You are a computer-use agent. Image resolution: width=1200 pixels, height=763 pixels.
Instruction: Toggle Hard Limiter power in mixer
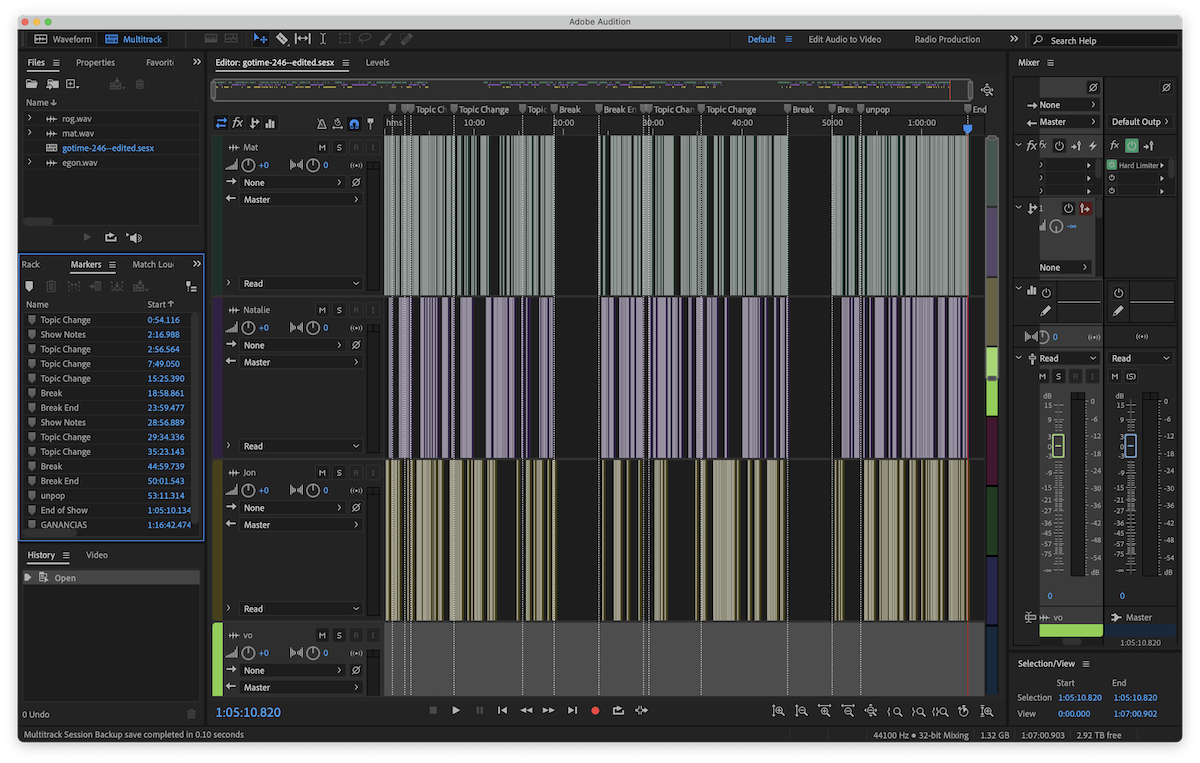1111,165
